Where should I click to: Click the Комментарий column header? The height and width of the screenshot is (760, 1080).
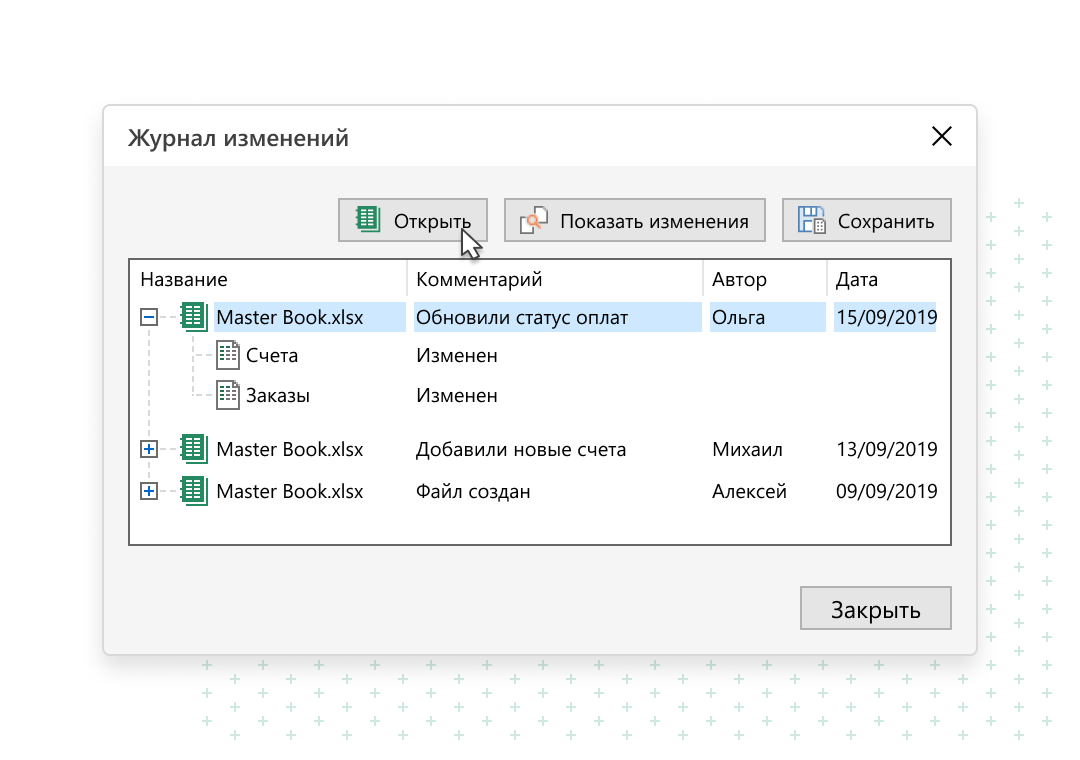(x=479, y=280)
